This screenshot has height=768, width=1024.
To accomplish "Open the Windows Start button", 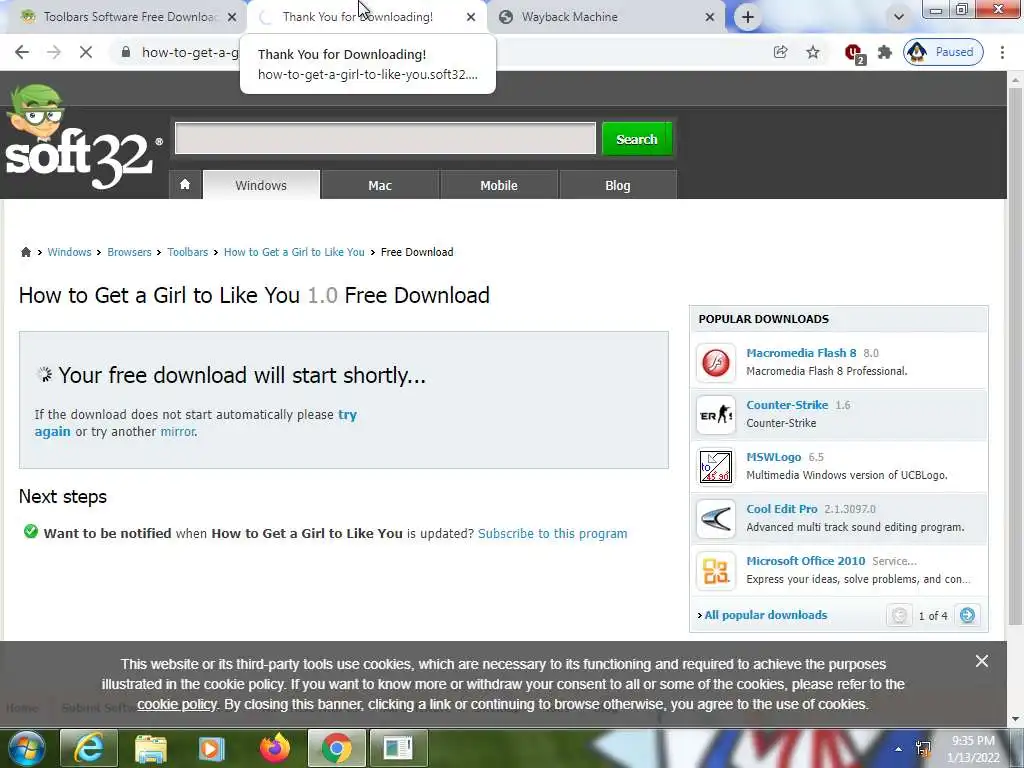I will [26, 748].
